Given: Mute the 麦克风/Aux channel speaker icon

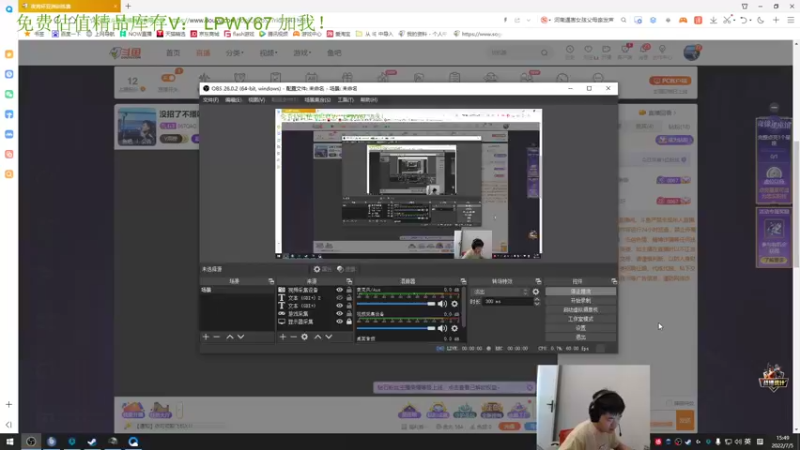Looking at the screenshot, I should coord(442,304).
